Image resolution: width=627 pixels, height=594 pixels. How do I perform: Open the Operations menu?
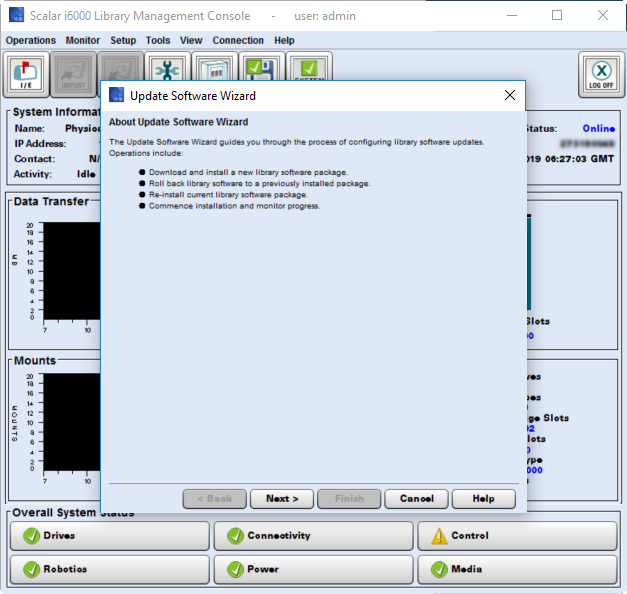coord(31,40)
